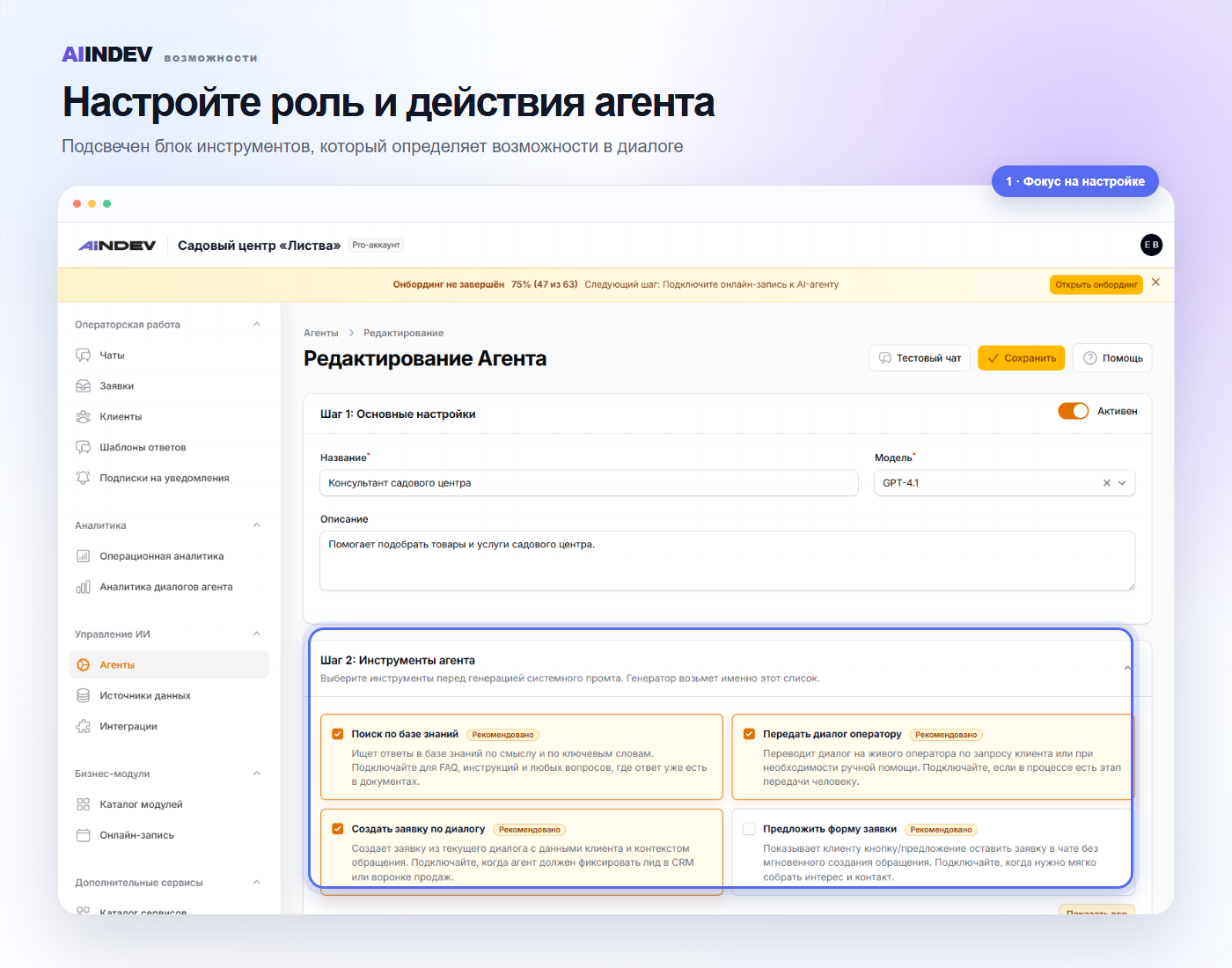Collapse Шаг 2 Инструменты агента panel
The image size is (1232, 968).
[1127, 669]
